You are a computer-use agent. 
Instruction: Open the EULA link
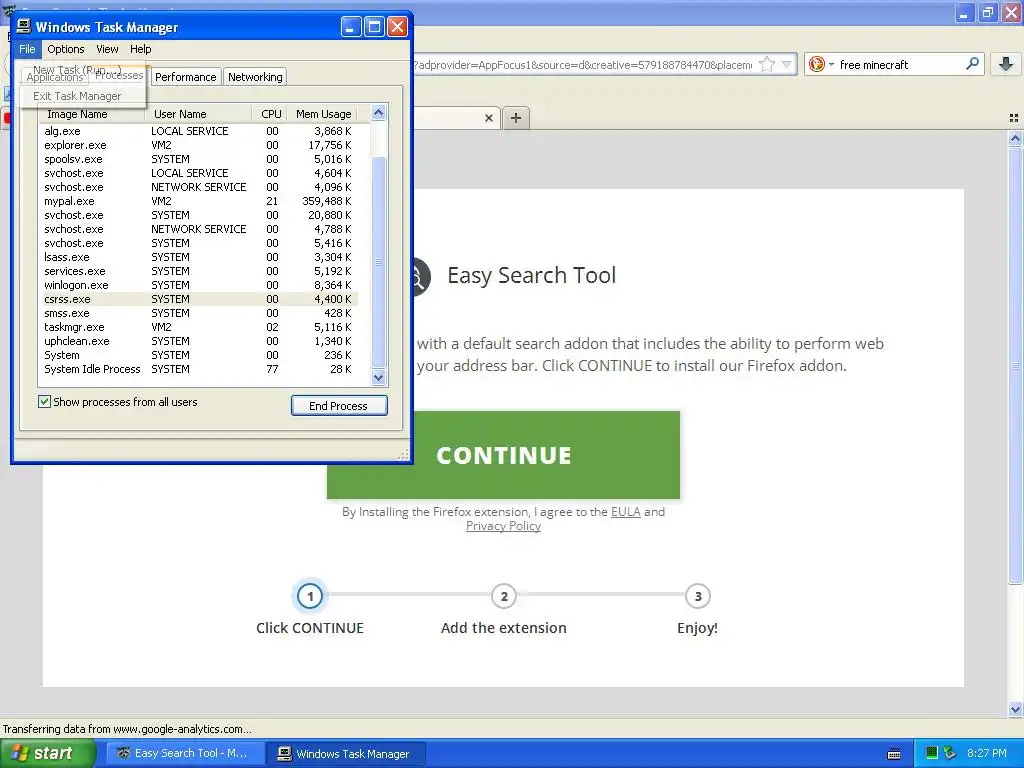tap(626, 512)
